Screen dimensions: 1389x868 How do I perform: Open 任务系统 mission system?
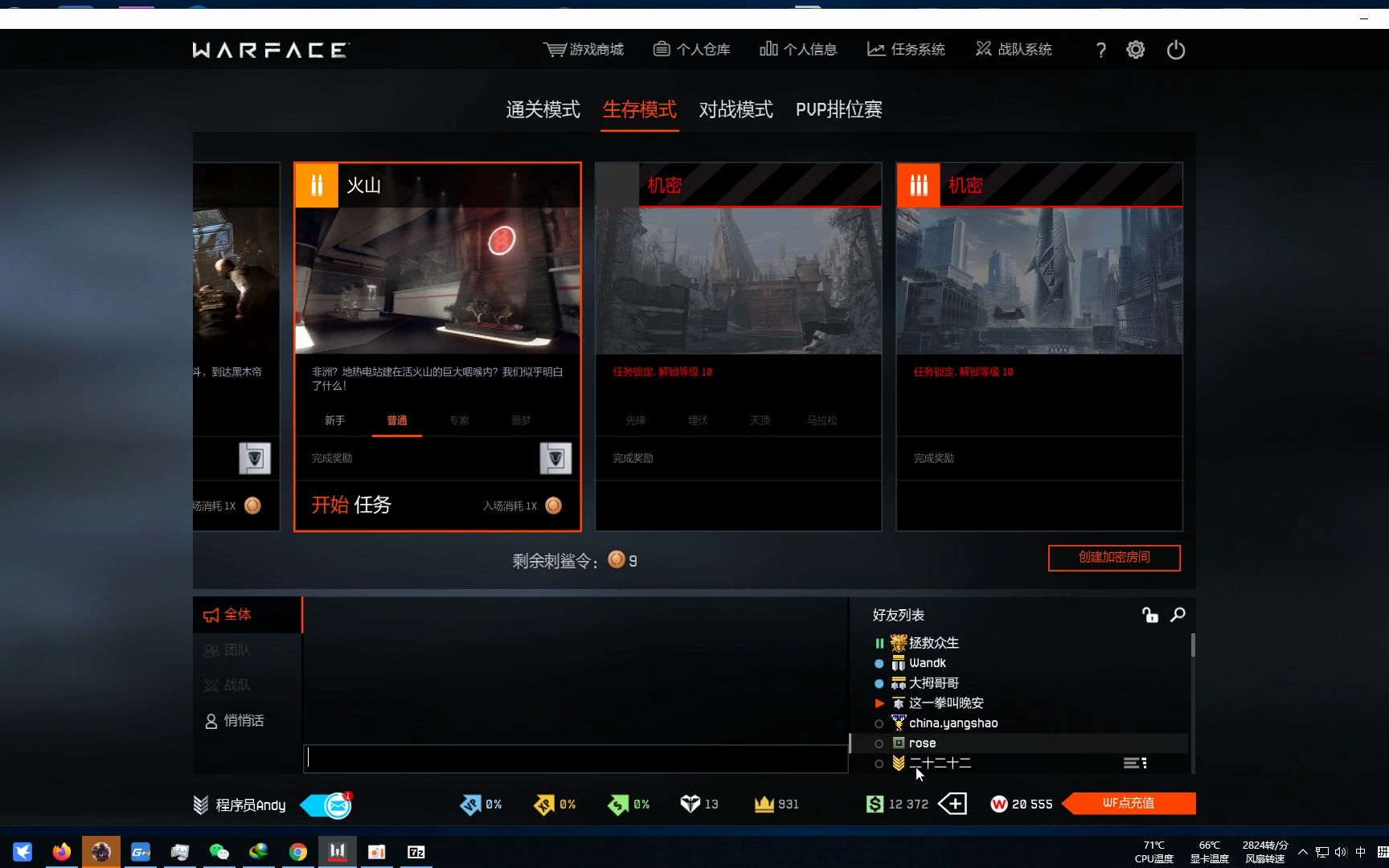pyautogui.click(x=906, y=50)
